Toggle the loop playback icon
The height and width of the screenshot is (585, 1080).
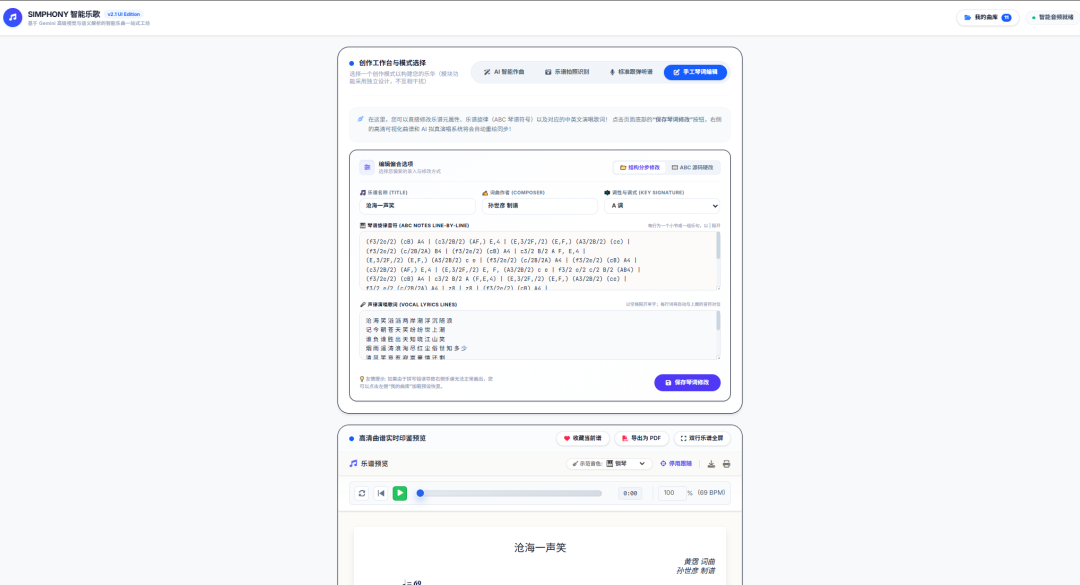[362, 493]
